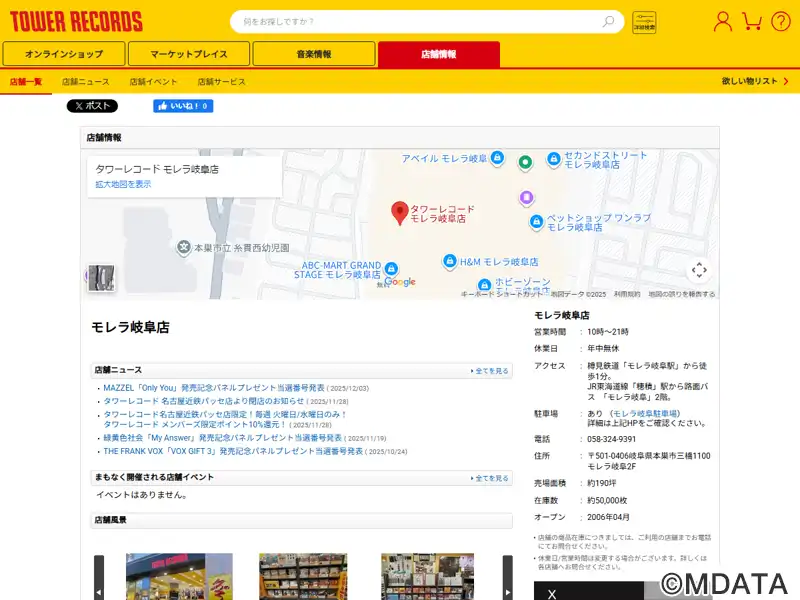Go to next store photo arrow
The image size is (800, 600).
508,578
